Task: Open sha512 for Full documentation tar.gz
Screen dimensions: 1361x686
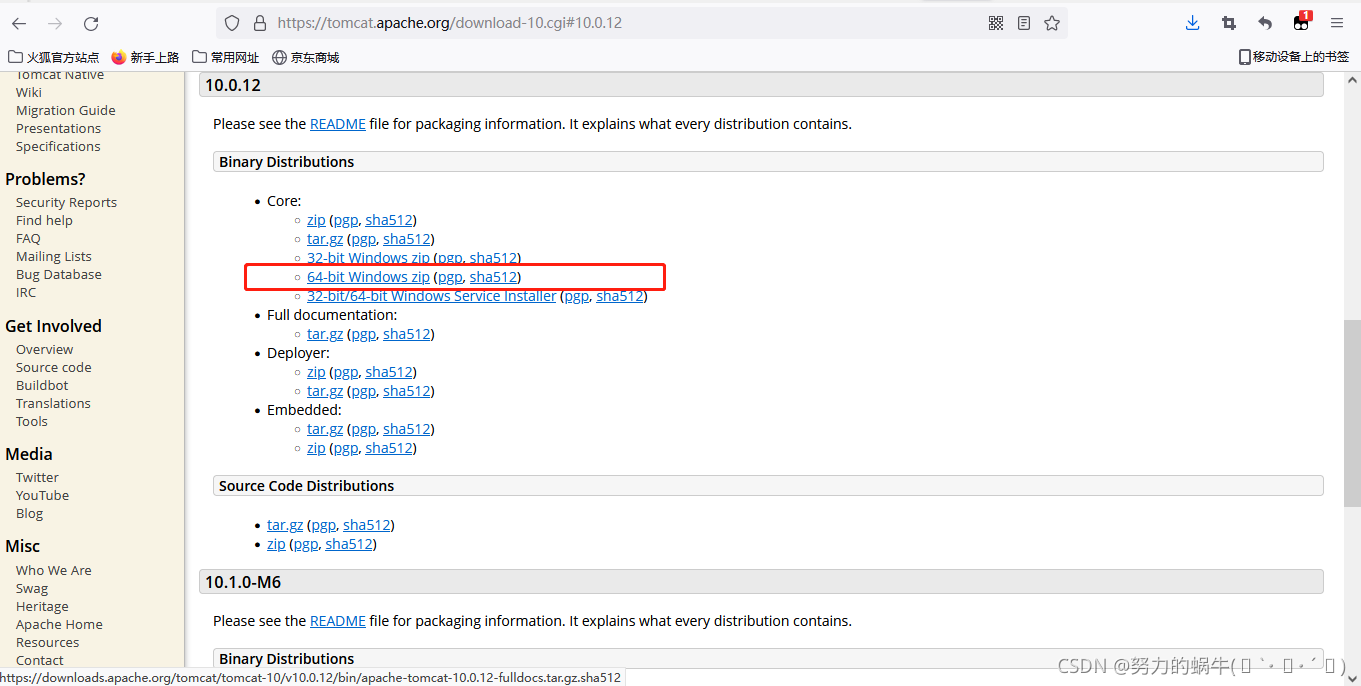Action: [x=406, y=334]
